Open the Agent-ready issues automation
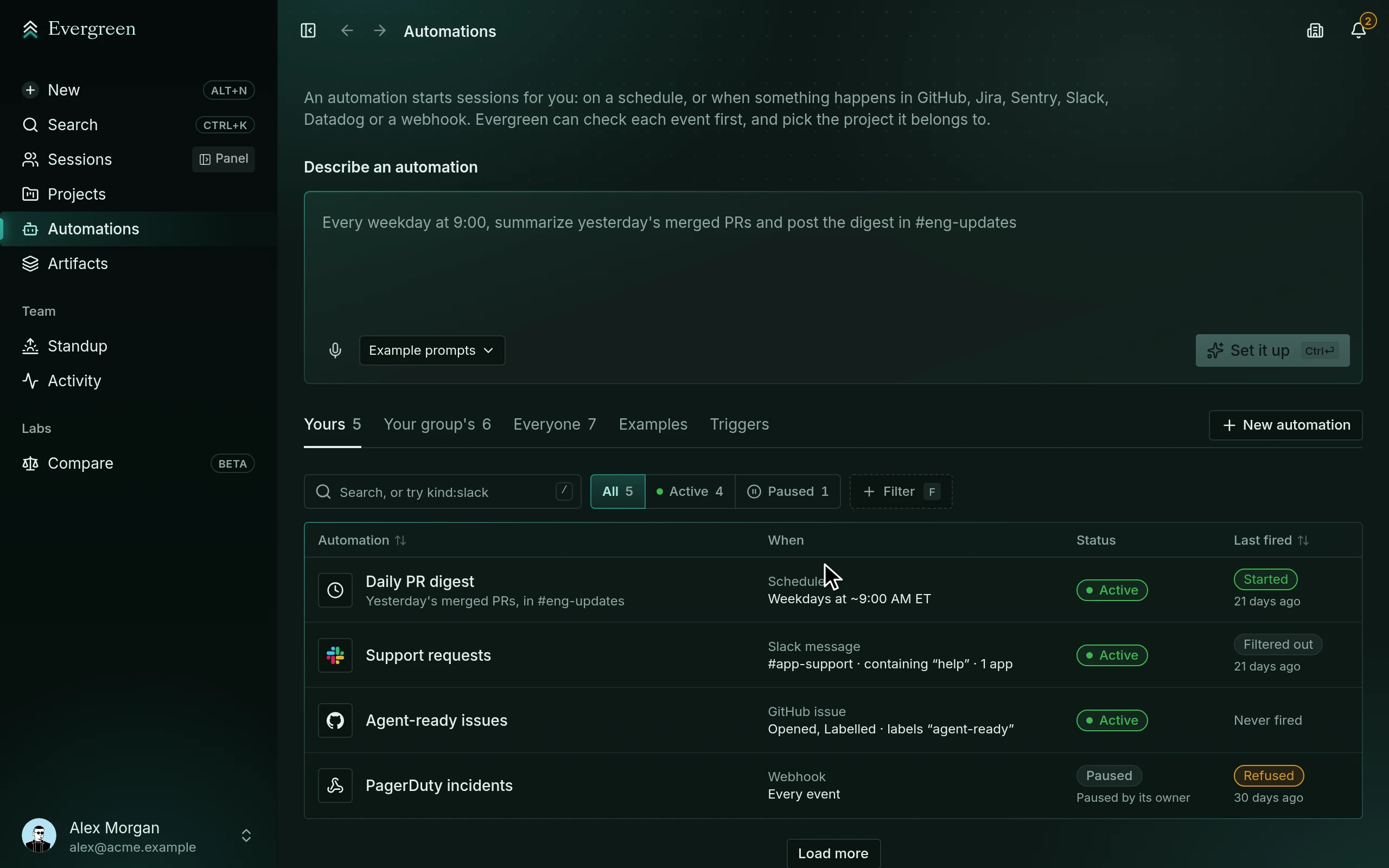 click(x=833, y=720)
